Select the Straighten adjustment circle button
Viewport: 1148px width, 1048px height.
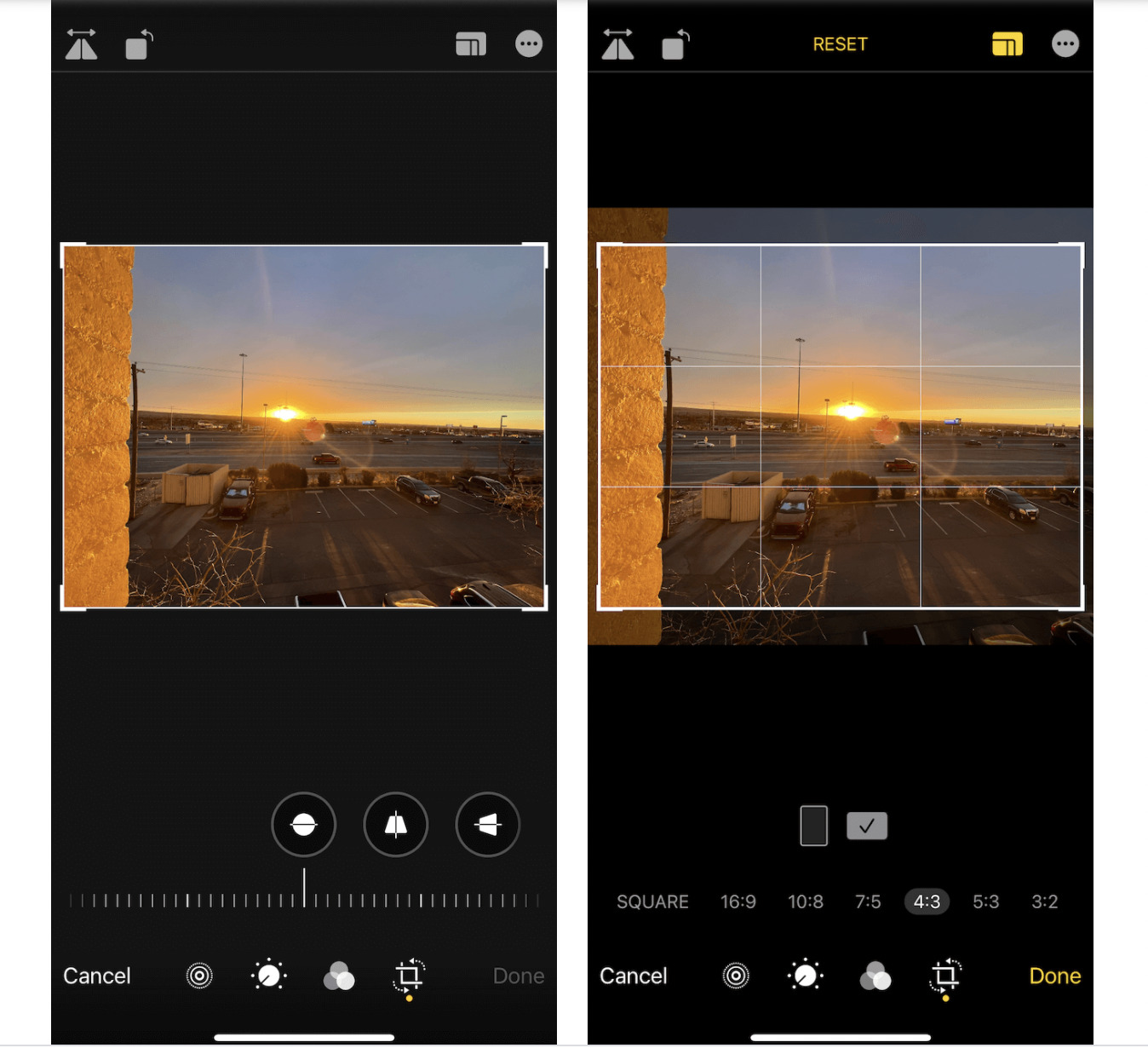[304, 824]
